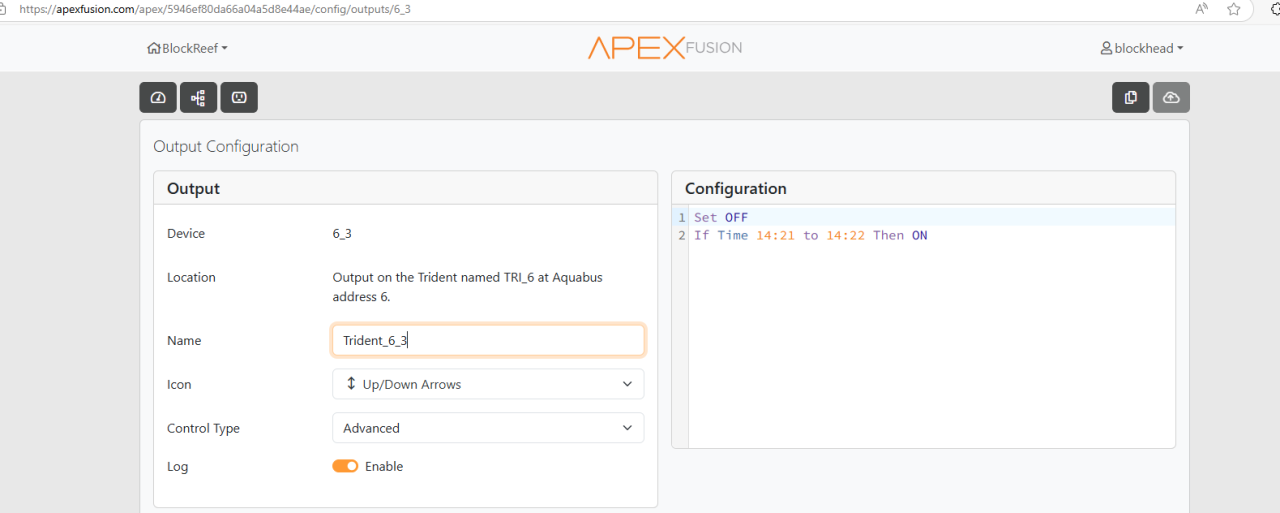1280x513 pixels.
Task: Expand the blockhead account menu
Action: tap(1142, 48)
